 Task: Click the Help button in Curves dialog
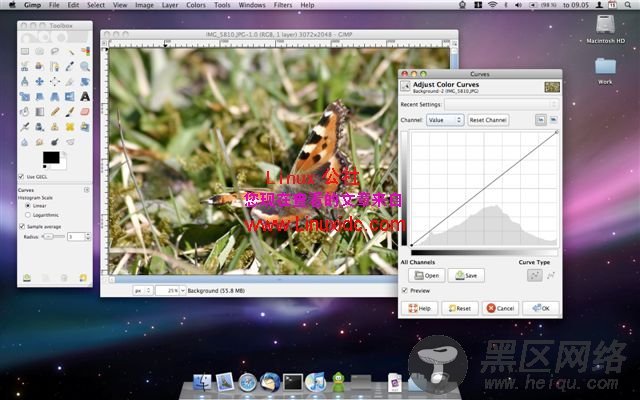pos(420,308)
